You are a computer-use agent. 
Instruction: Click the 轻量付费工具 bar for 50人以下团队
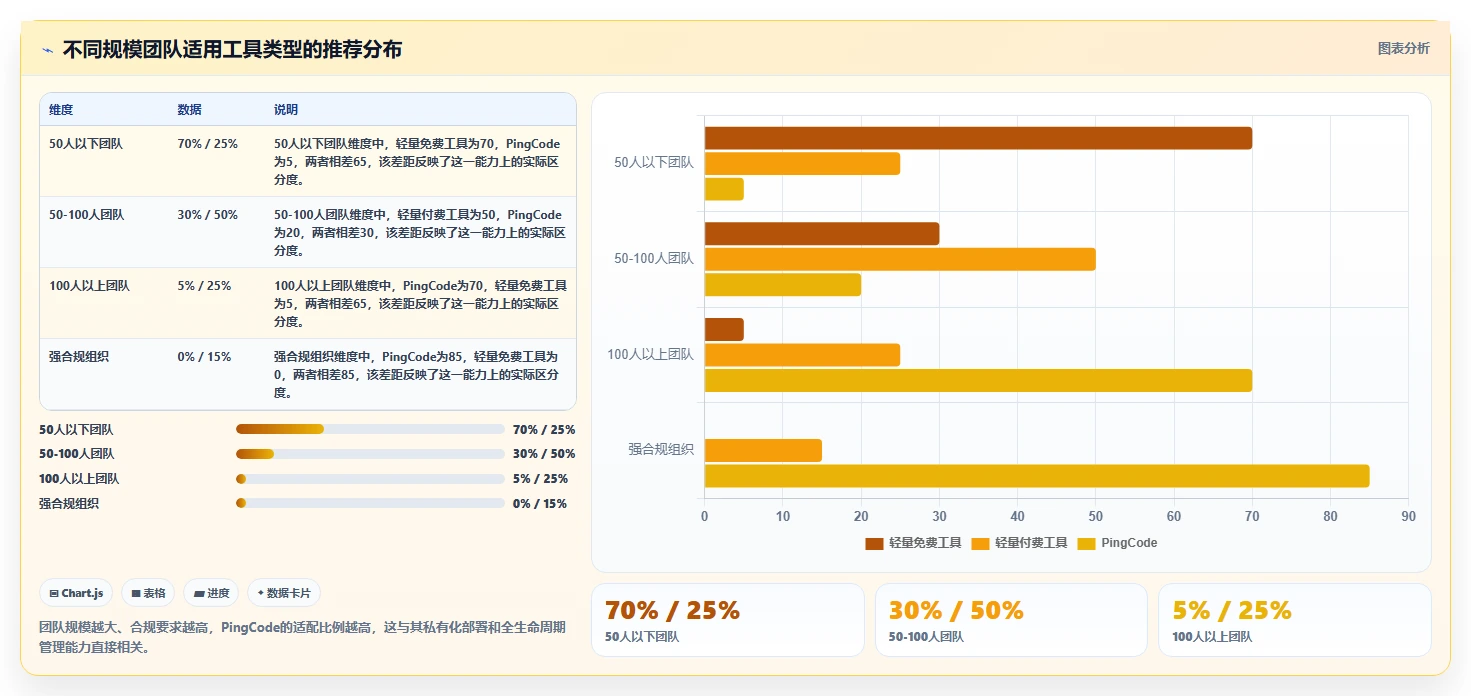pyautogui.click(x=802, y=163)
